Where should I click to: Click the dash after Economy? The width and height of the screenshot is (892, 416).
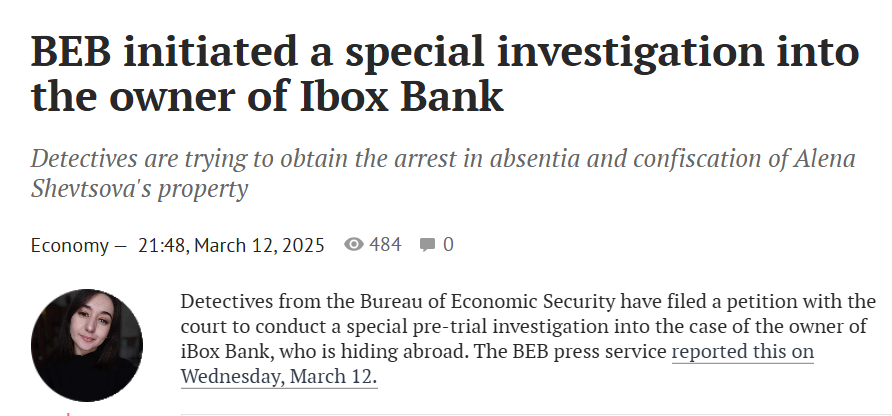pyautogui.click(x=119, y=246)
